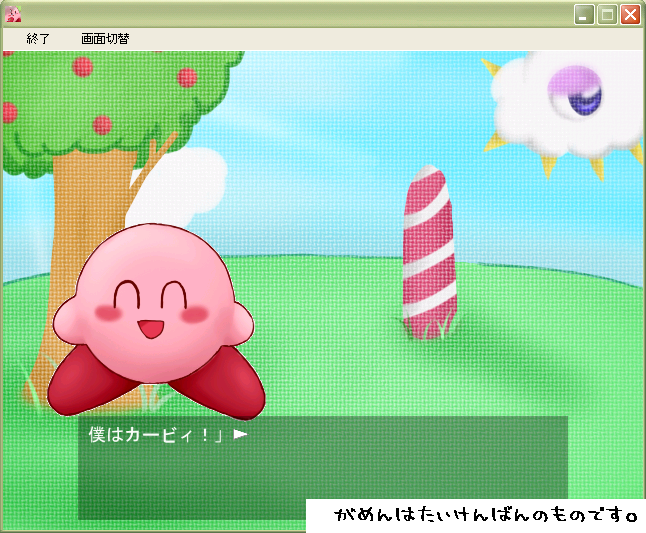Open the 画面切替 menu
The width and height of the screenshot is (646, 533).
pos(105,39)
